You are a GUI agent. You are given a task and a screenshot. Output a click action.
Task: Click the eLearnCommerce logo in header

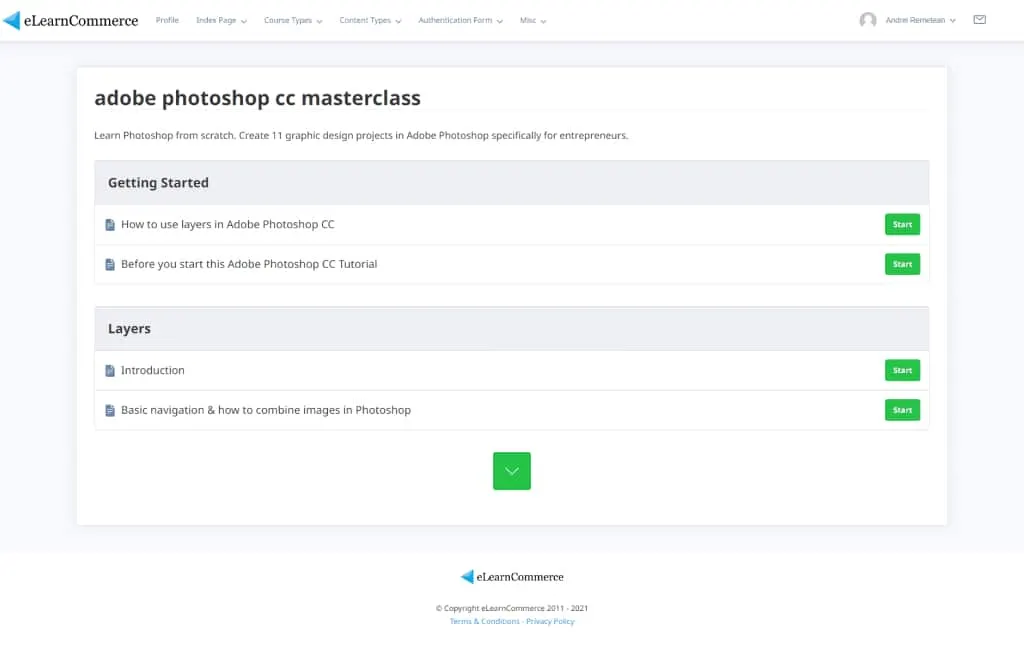pyautogui.click(x=71, y=20)
